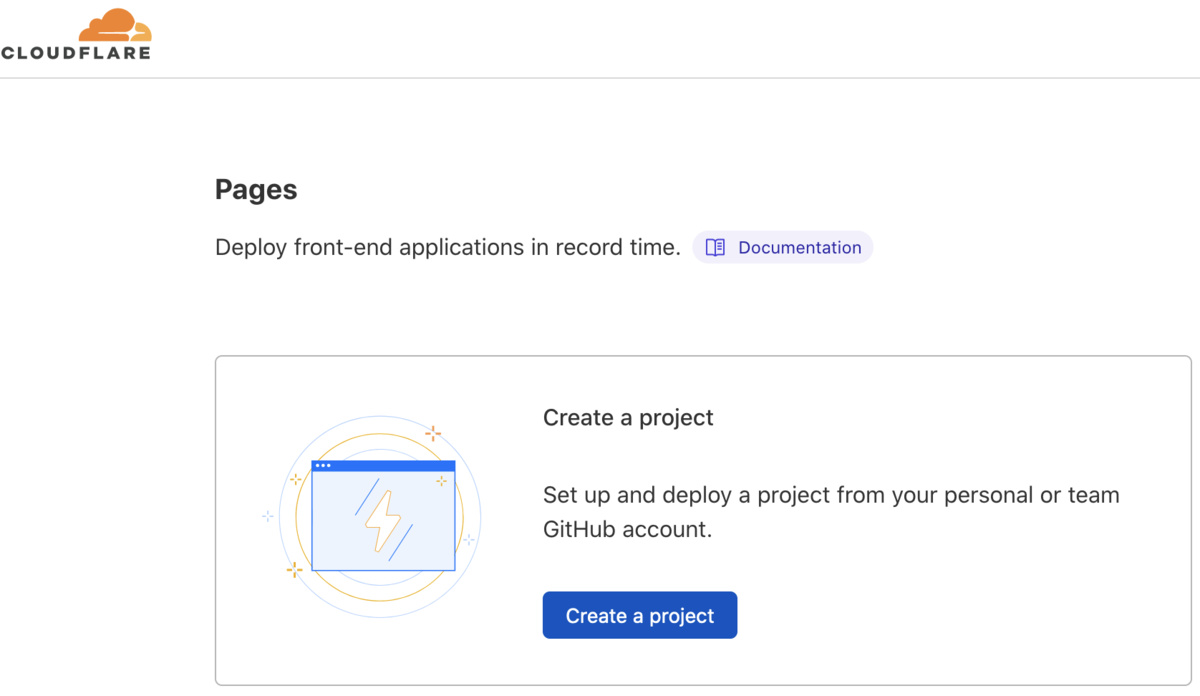Click the 'GitHub account.' text in the card
The image size is (1200, 696).
point(627,529)
